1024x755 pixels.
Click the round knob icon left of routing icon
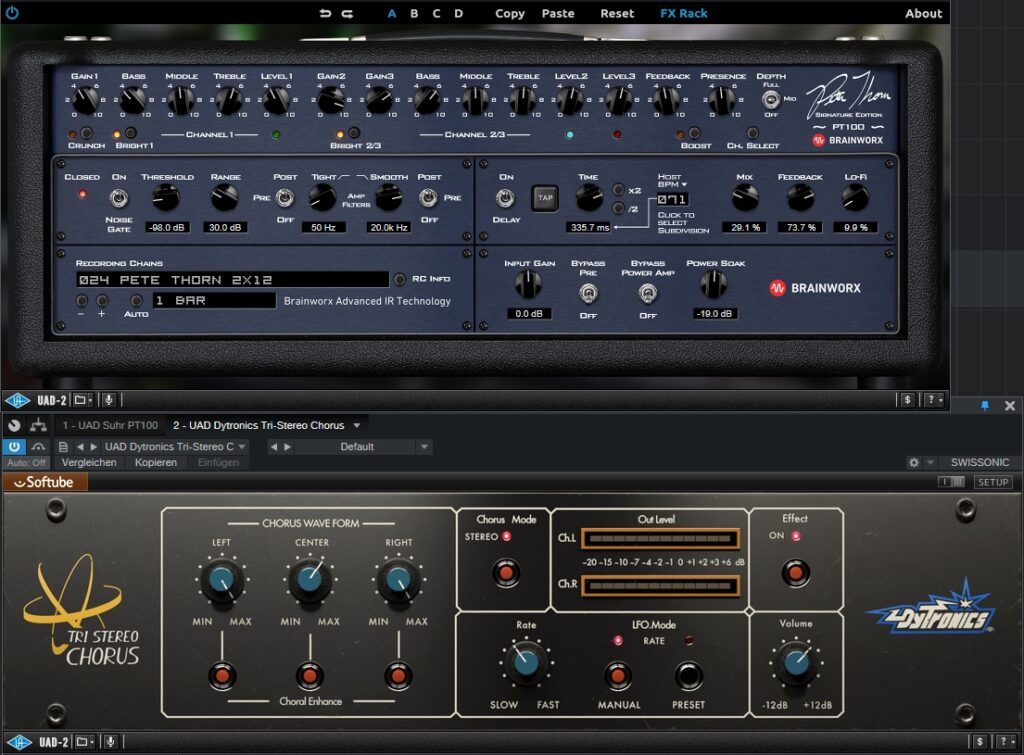[14, 425]
